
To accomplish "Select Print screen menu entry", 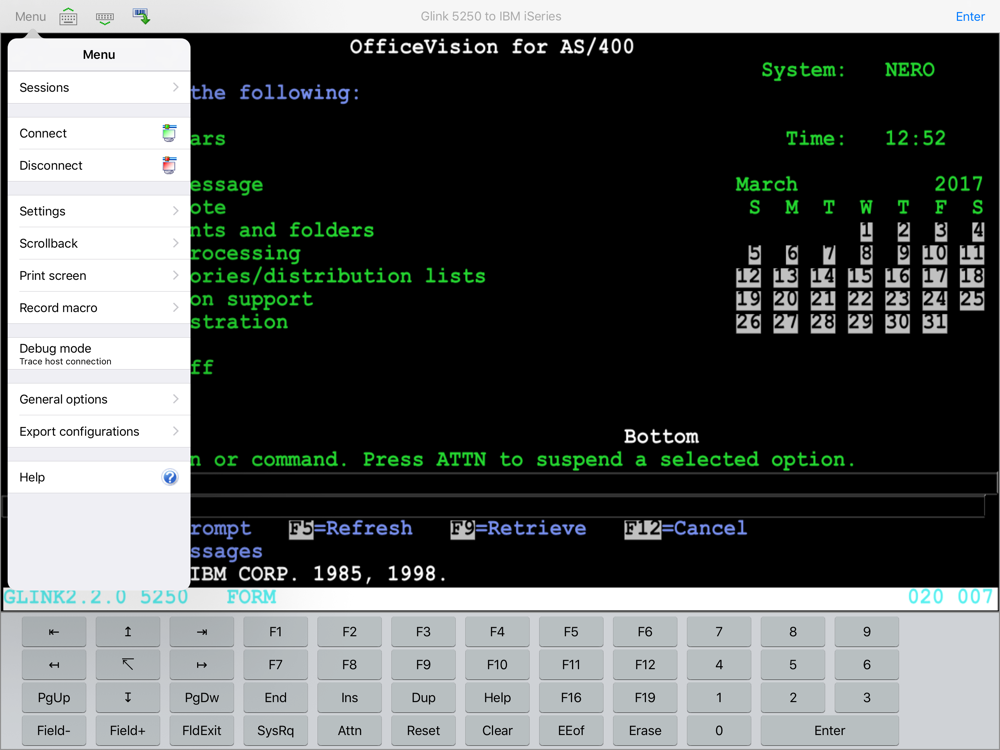I will [x=99, y=276].
